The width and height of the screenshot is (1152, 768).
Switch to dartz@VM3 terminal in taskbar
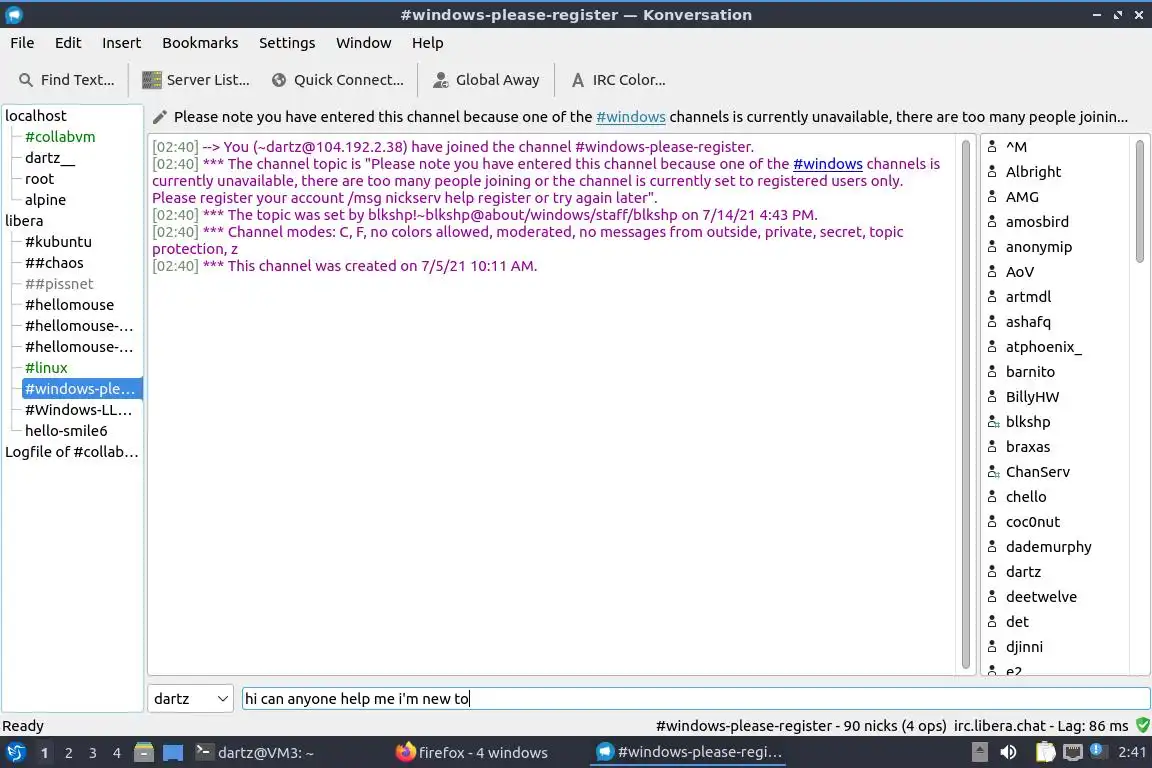pos(255,753)
